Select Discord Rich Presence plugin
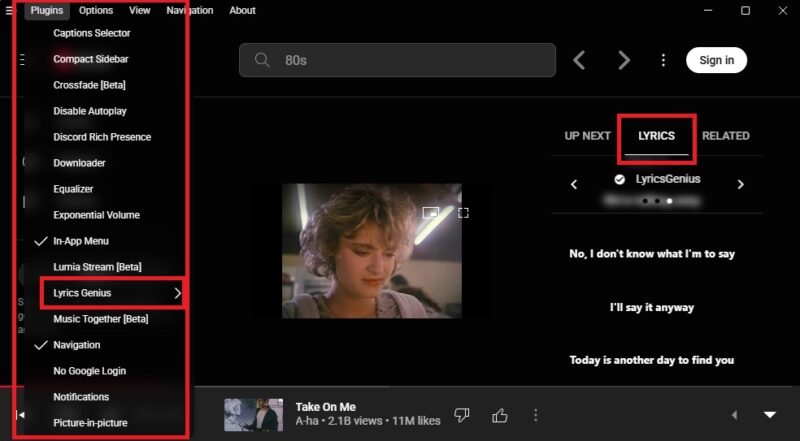 (x=102, y=137)
